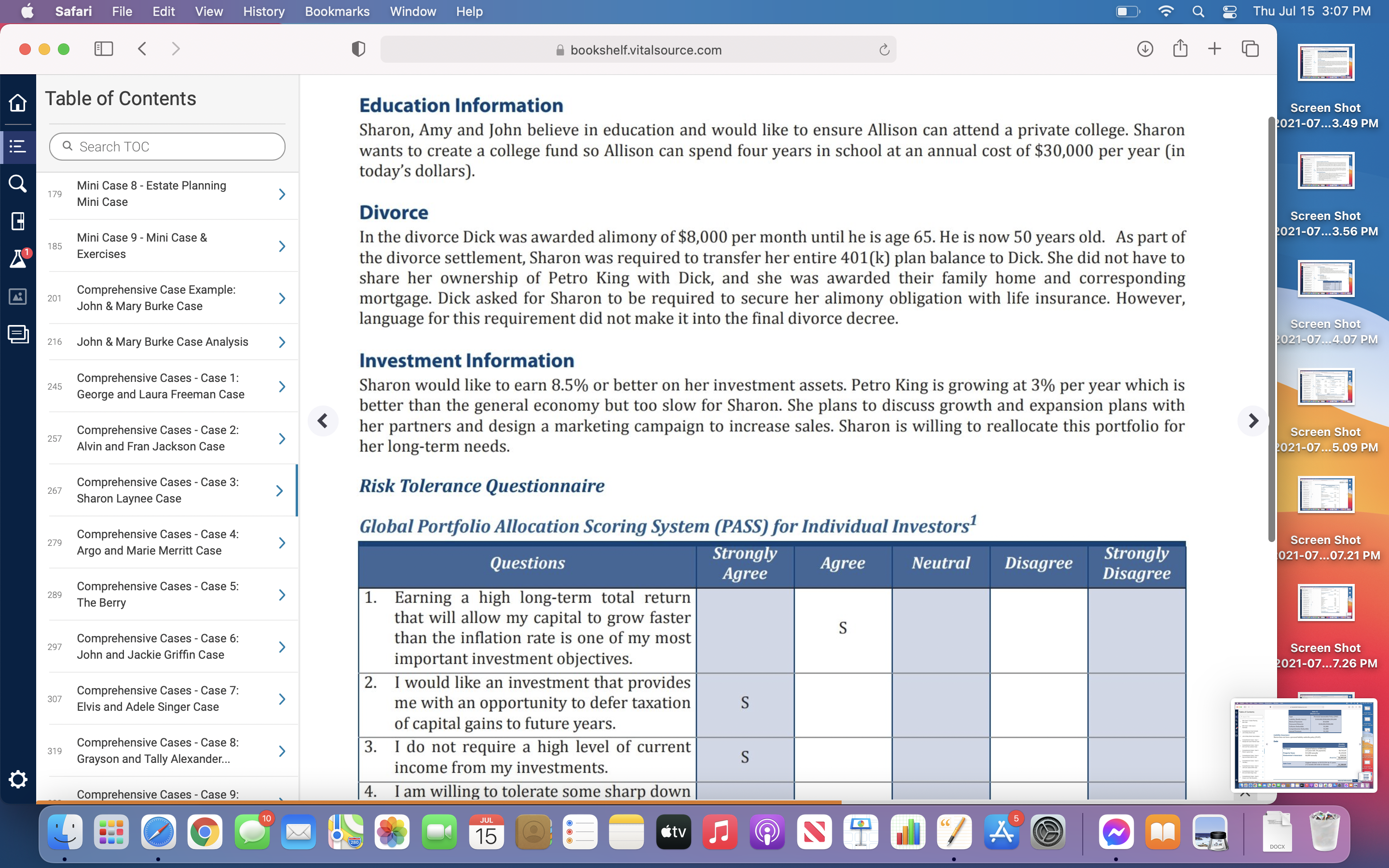Open the VitalSource home icon
1389x868 pixels.
point(18,103)
